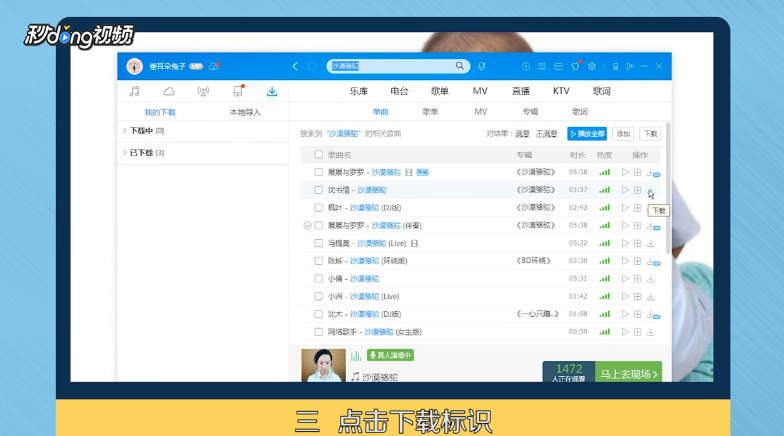This screenshot has width=784, height=436.
Task: Download the 小倩 song (05:31)
Action: 650,278
